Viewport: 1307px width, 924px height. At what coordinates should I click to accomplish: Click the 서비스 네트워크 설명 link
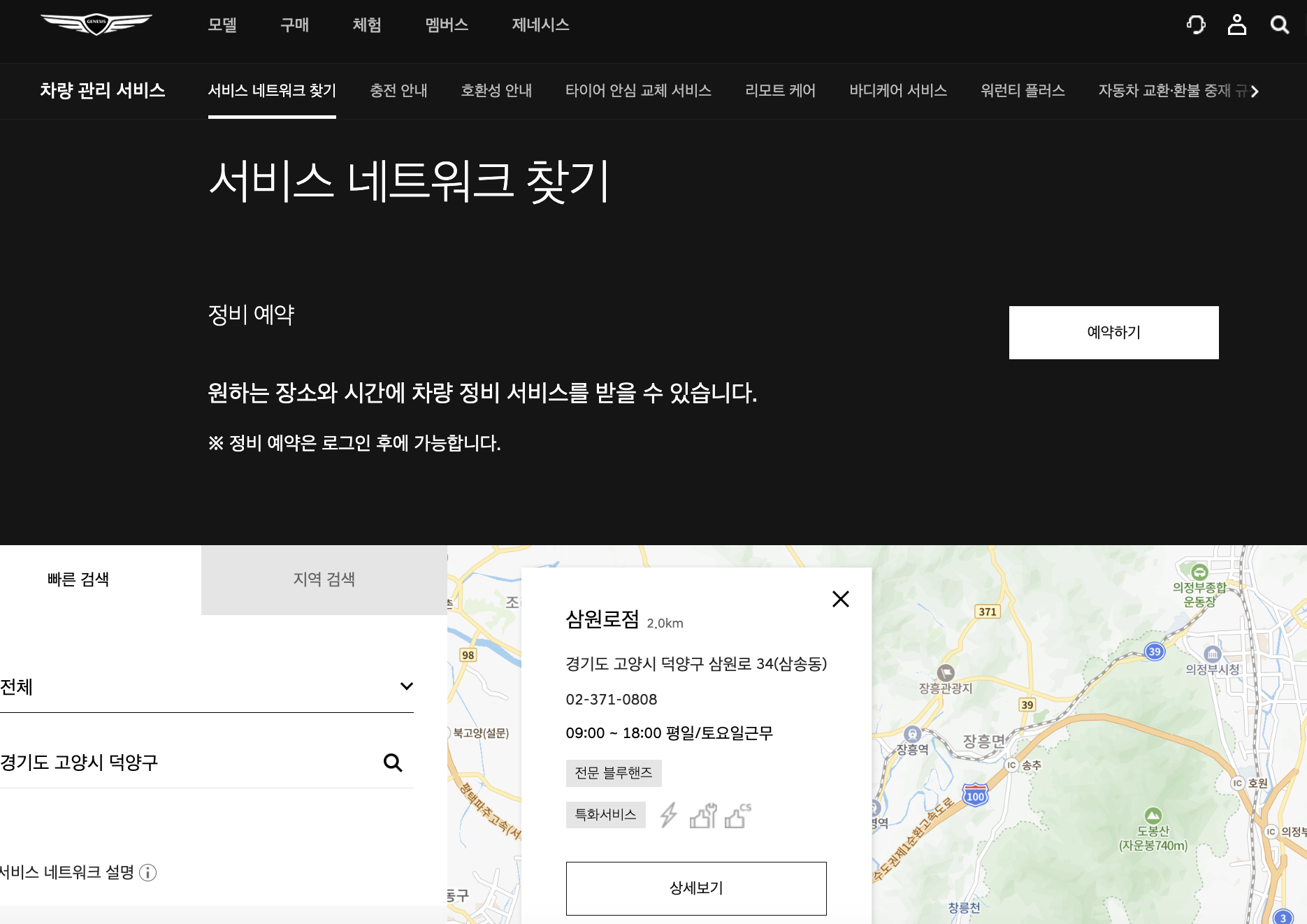click(x=67, y=872)
